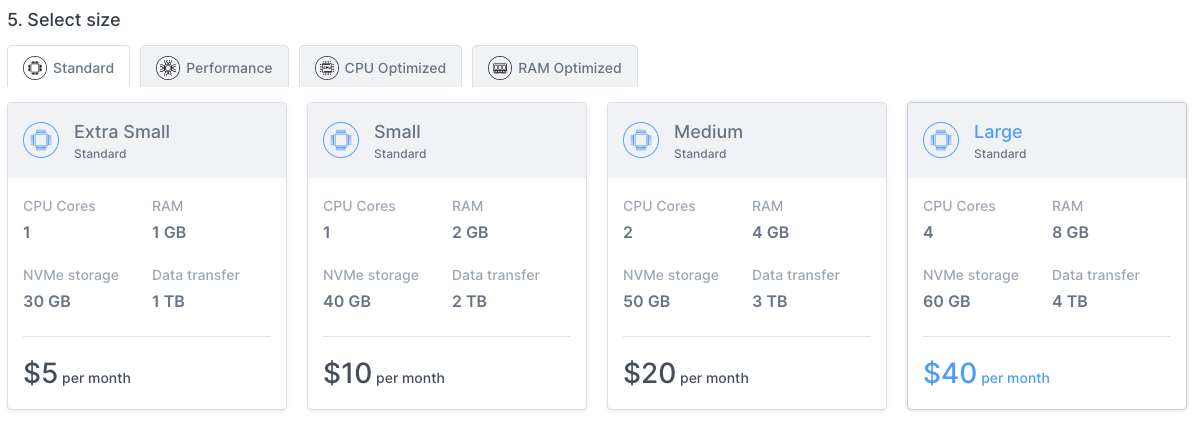
Task: Choose the Medium plan title
Action: point(708,132)
